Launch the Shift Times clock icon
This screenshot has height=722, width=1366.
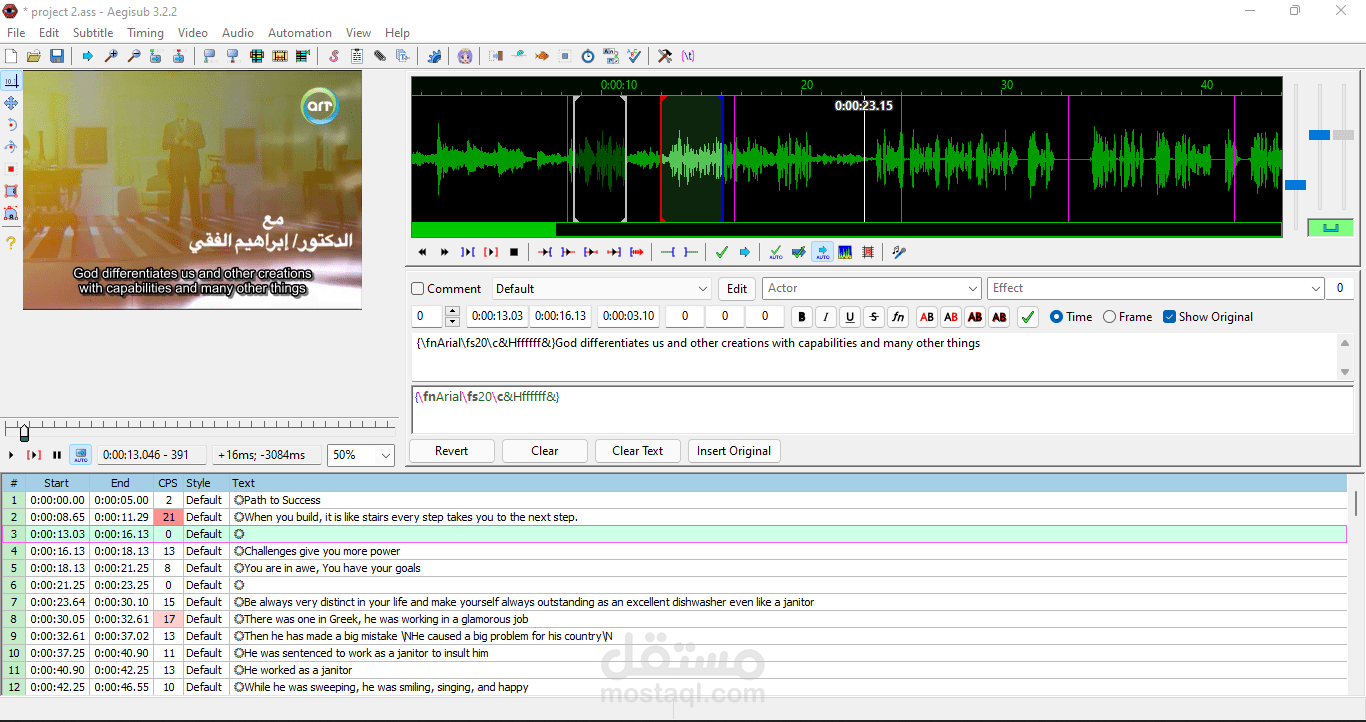588,56
